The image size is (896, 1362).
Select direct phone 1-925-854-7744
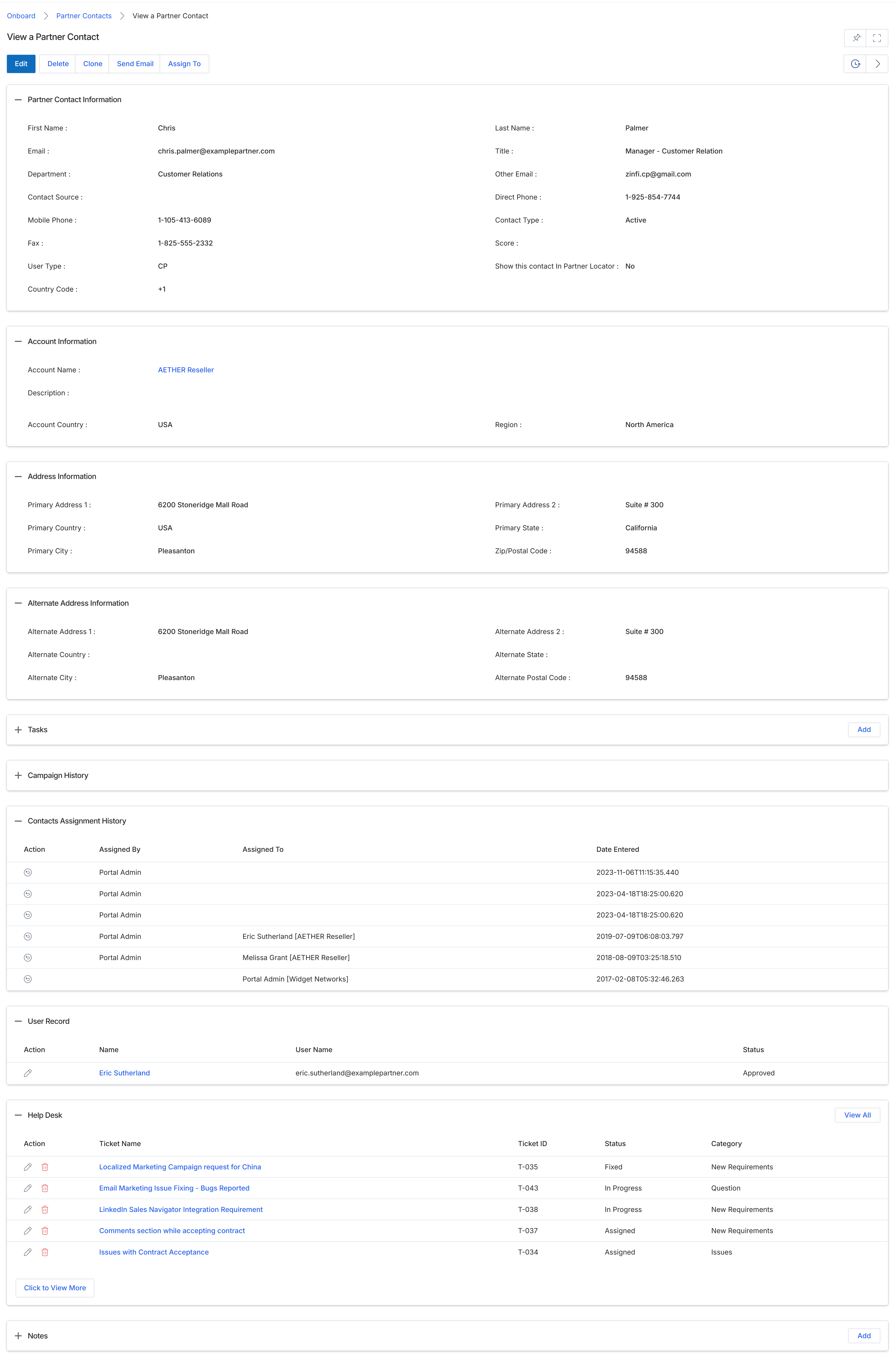point(653,197)
